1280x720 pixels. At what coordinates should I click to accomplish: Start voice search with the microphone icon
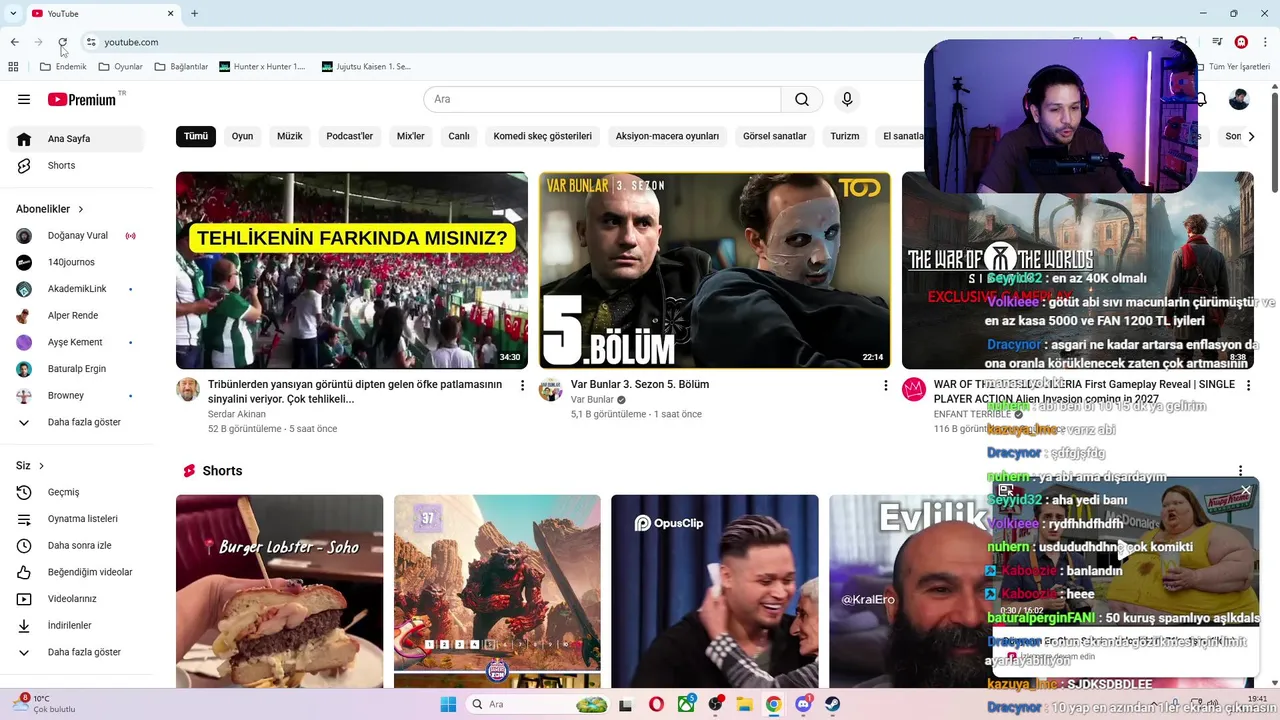tap(847, 99)
